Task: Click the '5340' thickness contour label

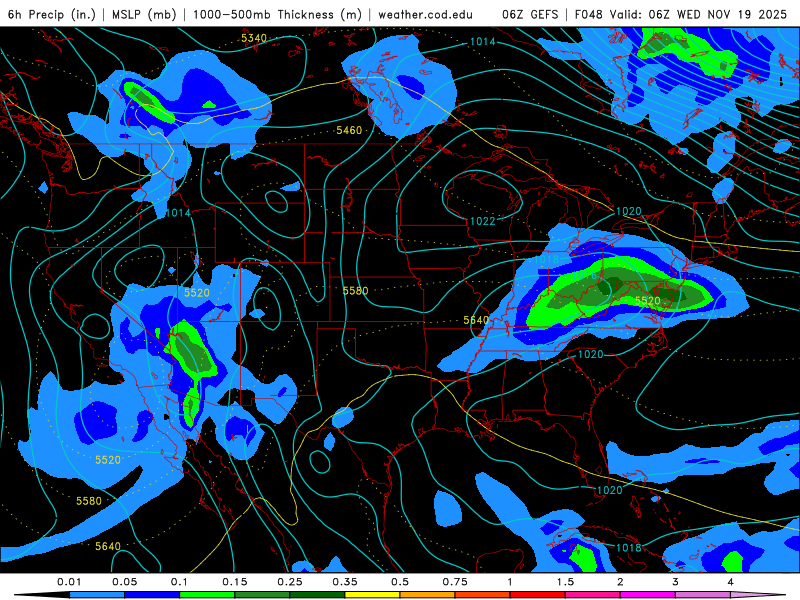Action: click(254, 38)
